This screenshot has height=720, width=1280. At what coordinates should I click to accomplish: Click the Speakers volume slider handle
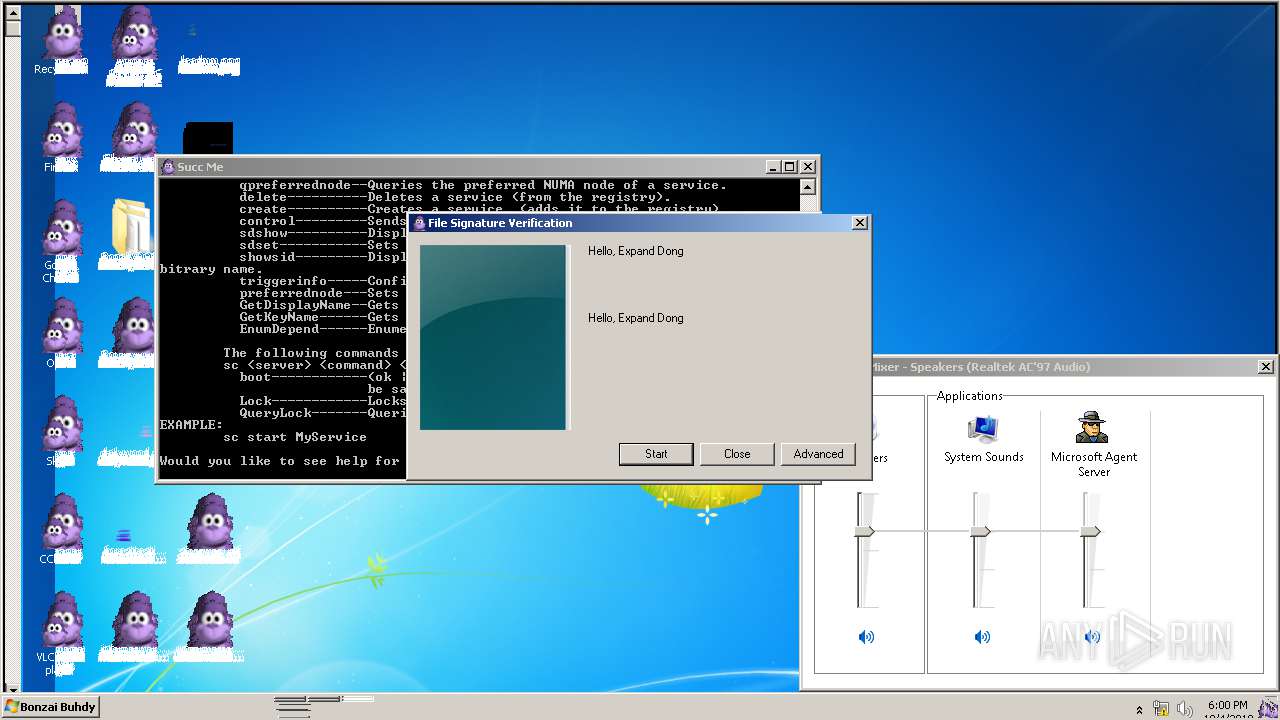pyautogui.click(x=865, y=531)
